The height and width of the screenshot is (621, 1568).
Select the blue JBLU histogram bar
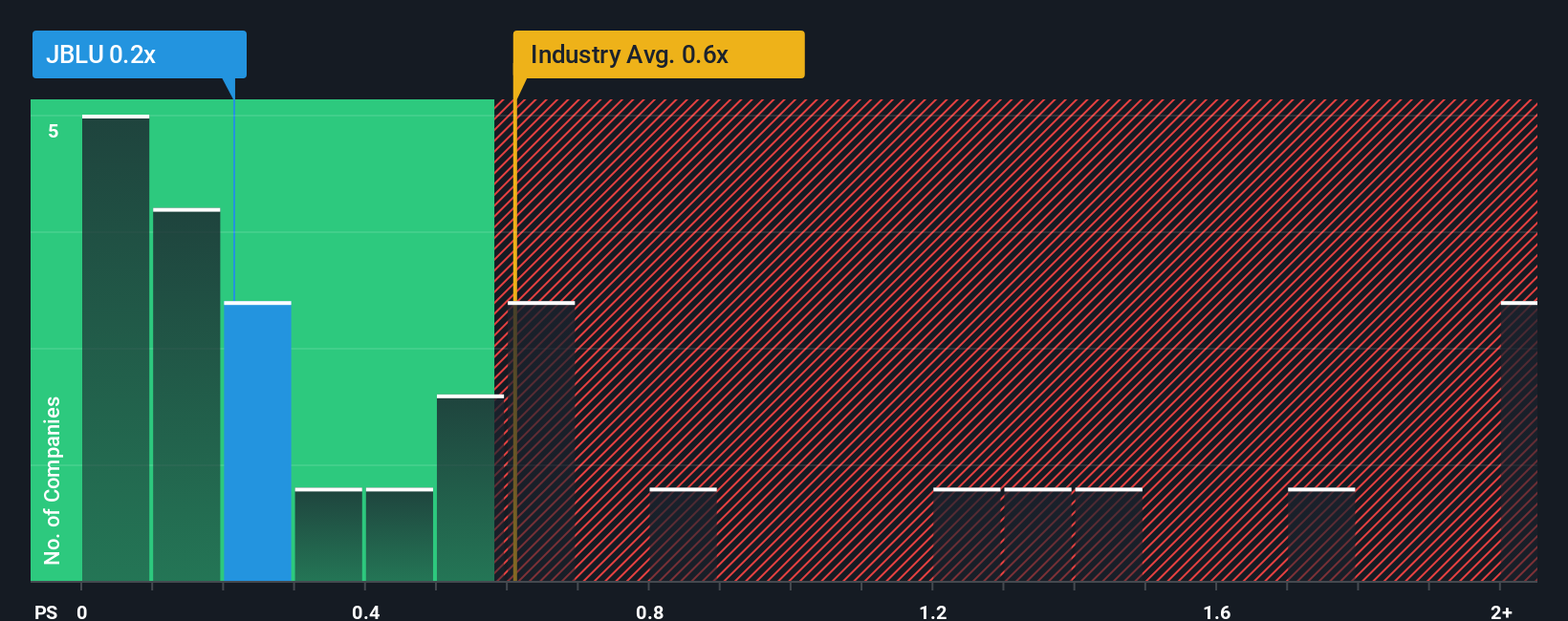(x=258, y=441)
